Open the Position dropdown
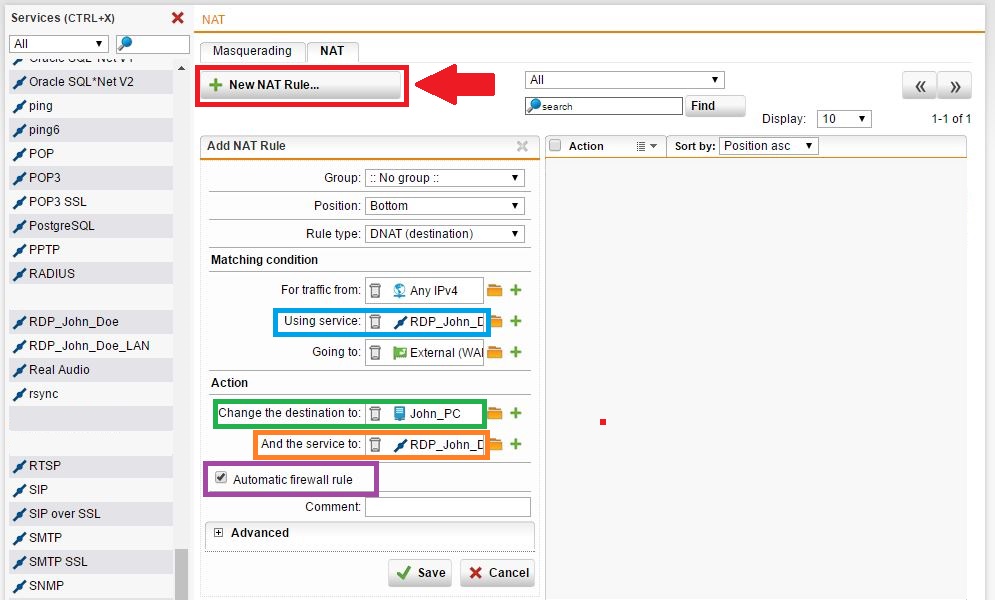This screenshot has height=600, width=995. [445, 206]
